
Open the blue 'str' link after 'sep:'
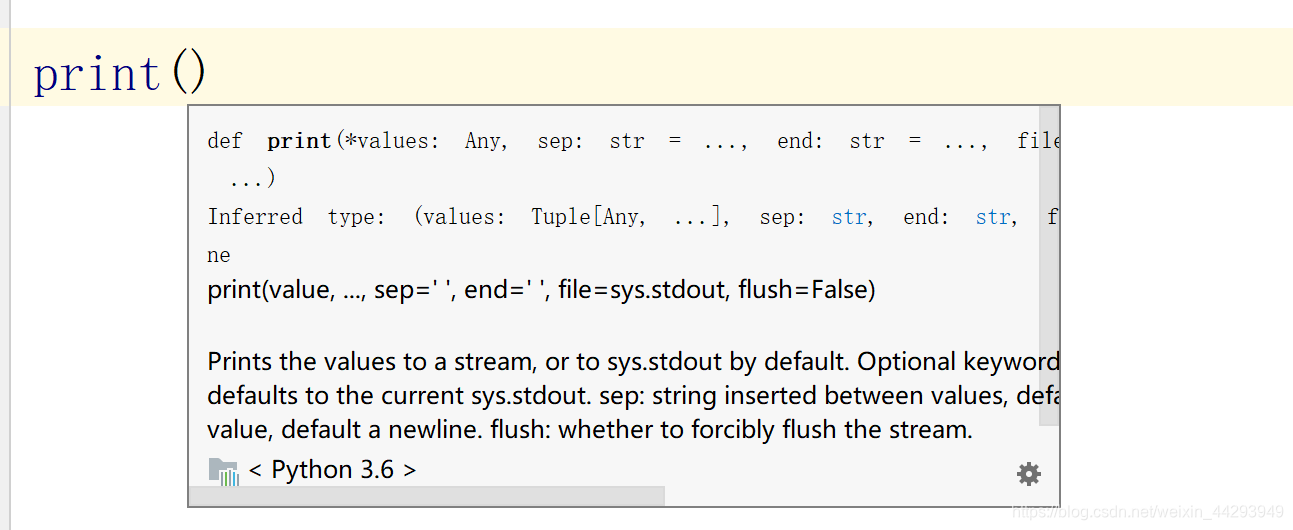coord(849,217)
